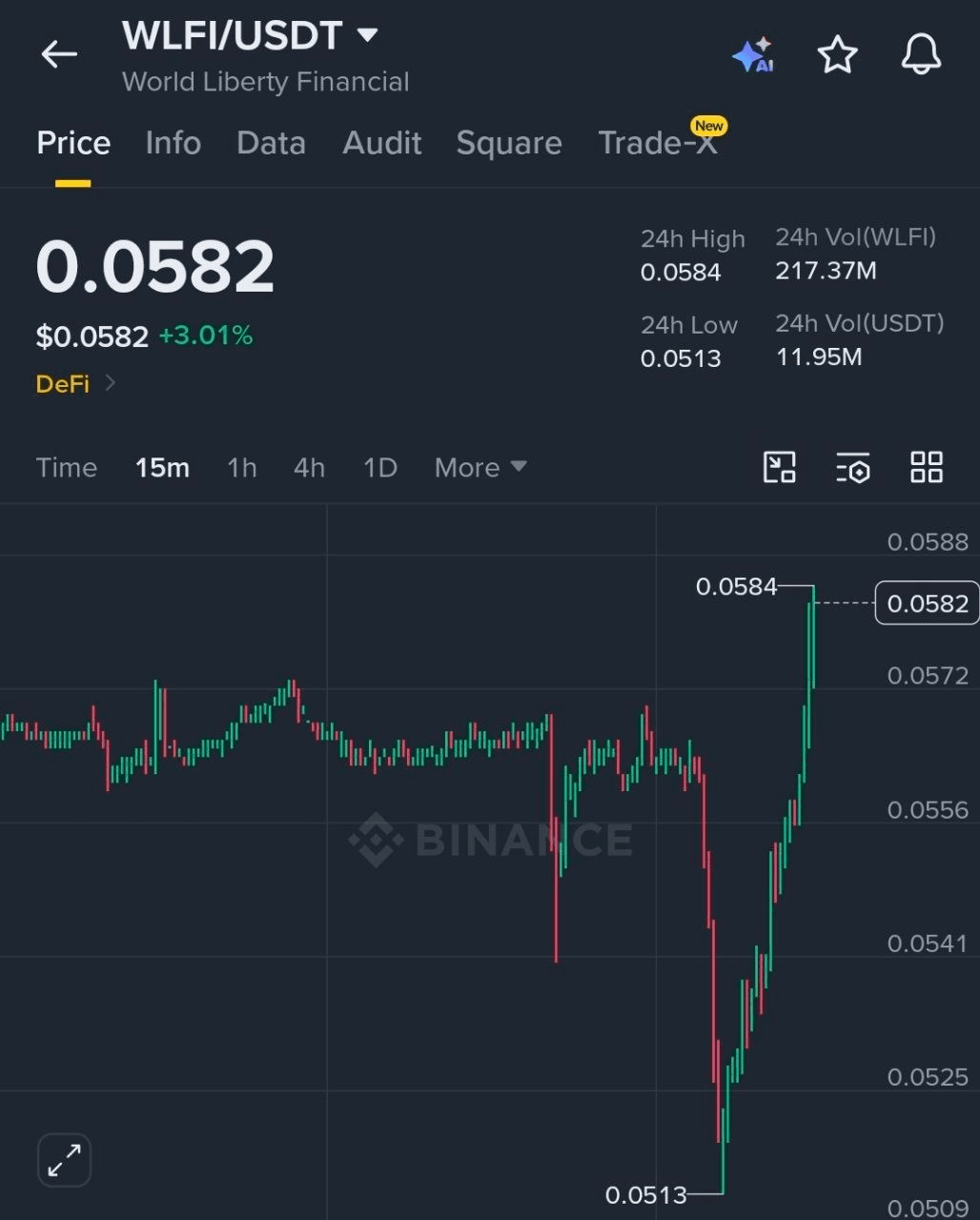The image size is (980, 1220).
Task: Switch to the Info tab
Action: coord(174,143)
